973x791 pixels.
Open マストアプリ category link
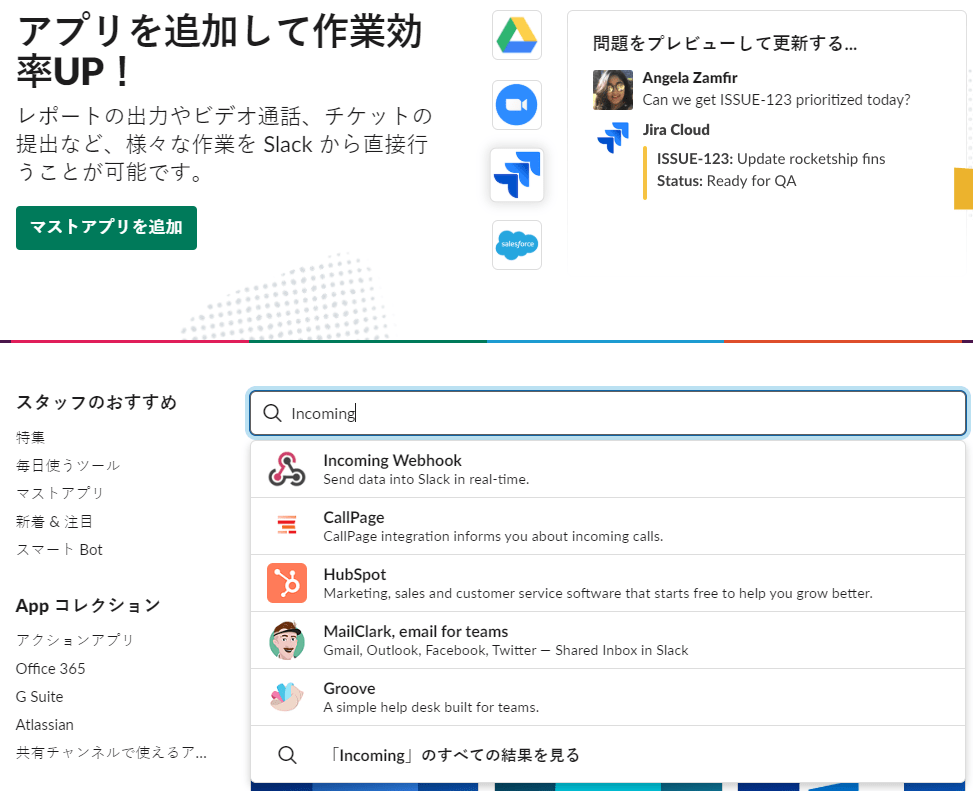point(60,493)
